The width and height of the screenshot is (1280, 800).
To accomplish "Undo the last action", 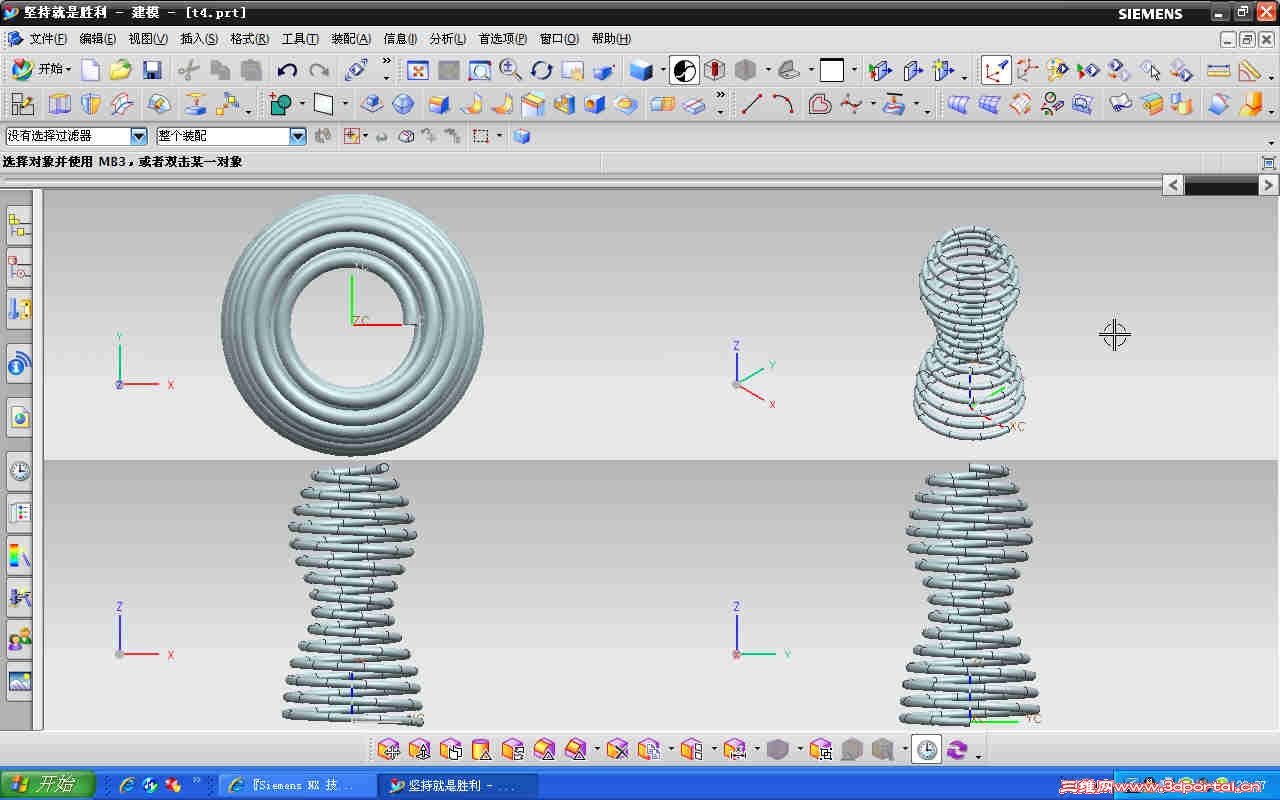I will 287,70.
